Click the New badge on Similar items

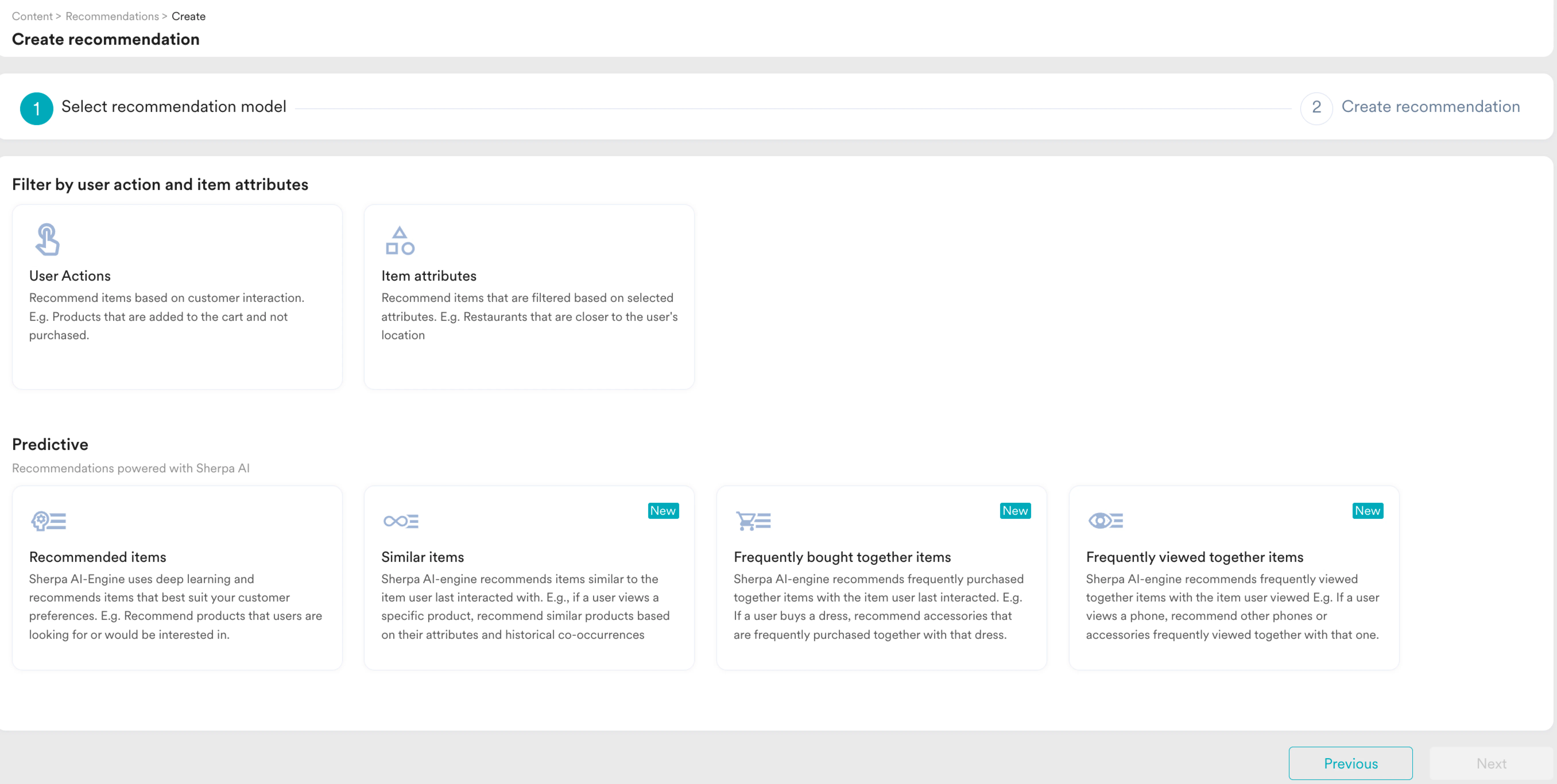(x=663, y=511)
